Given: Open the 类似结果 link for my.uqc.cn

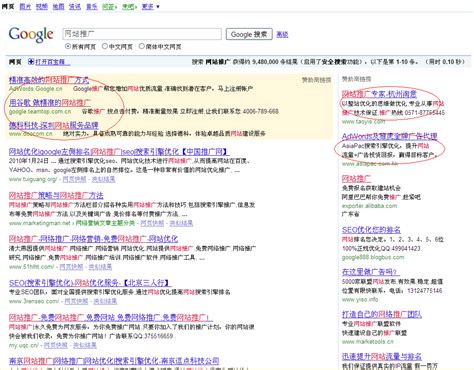Looking at the screenshot, I should point(85,345).
